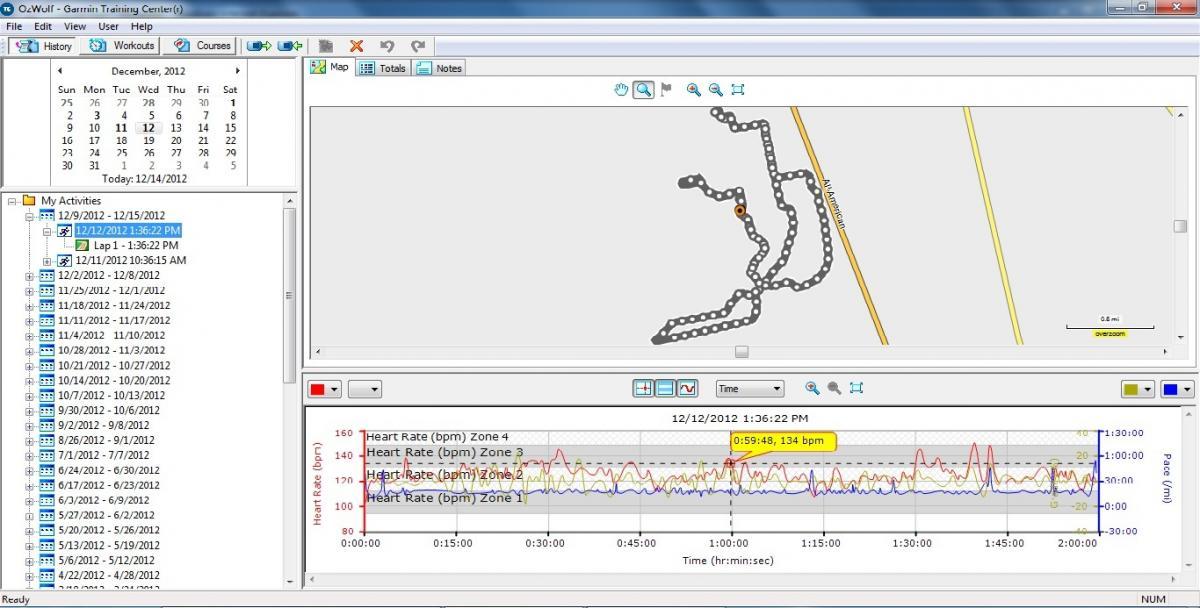Zoom in on the map with the plus magnifier
The height and width of the screenshot is (608, 1200).
(x=694, y=89)
